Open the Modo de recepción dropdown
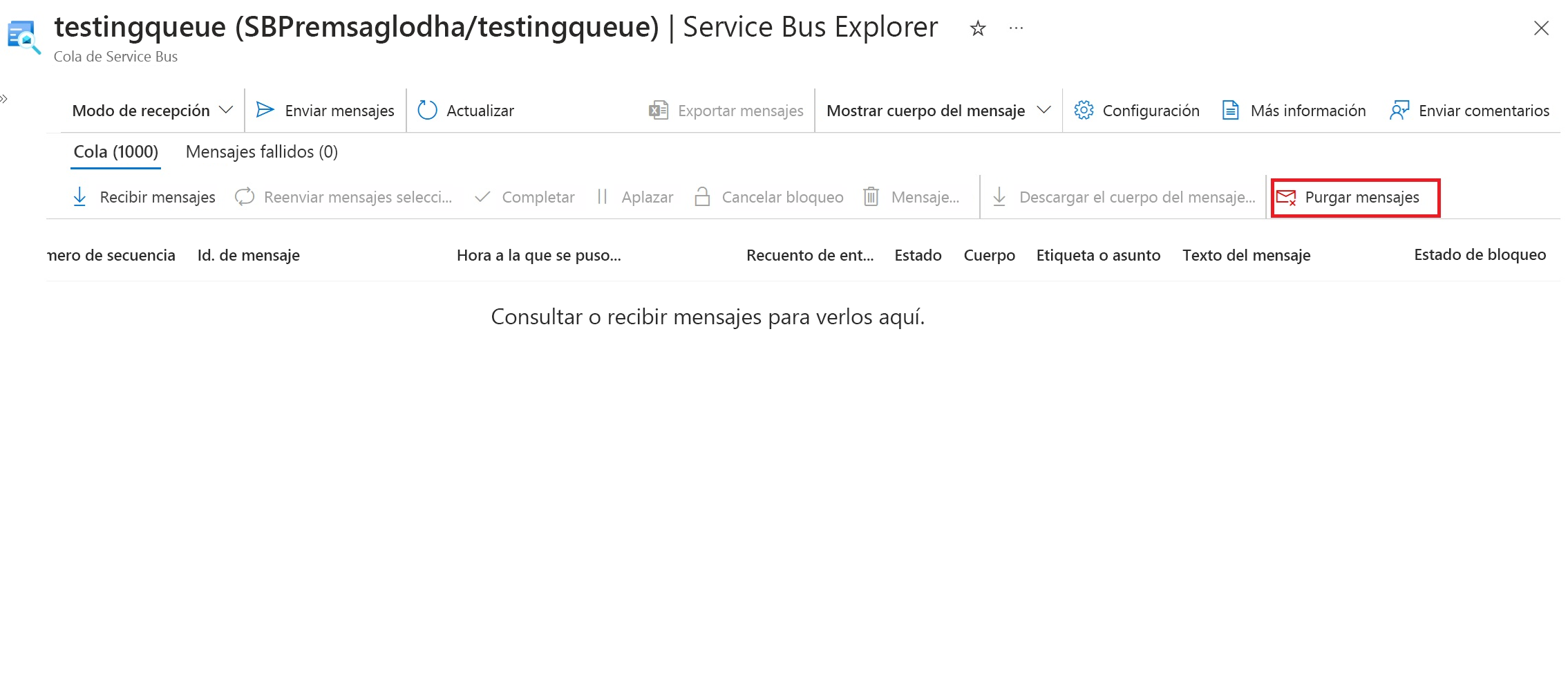Screen dimensions: 1568x690 pos(153,111)
